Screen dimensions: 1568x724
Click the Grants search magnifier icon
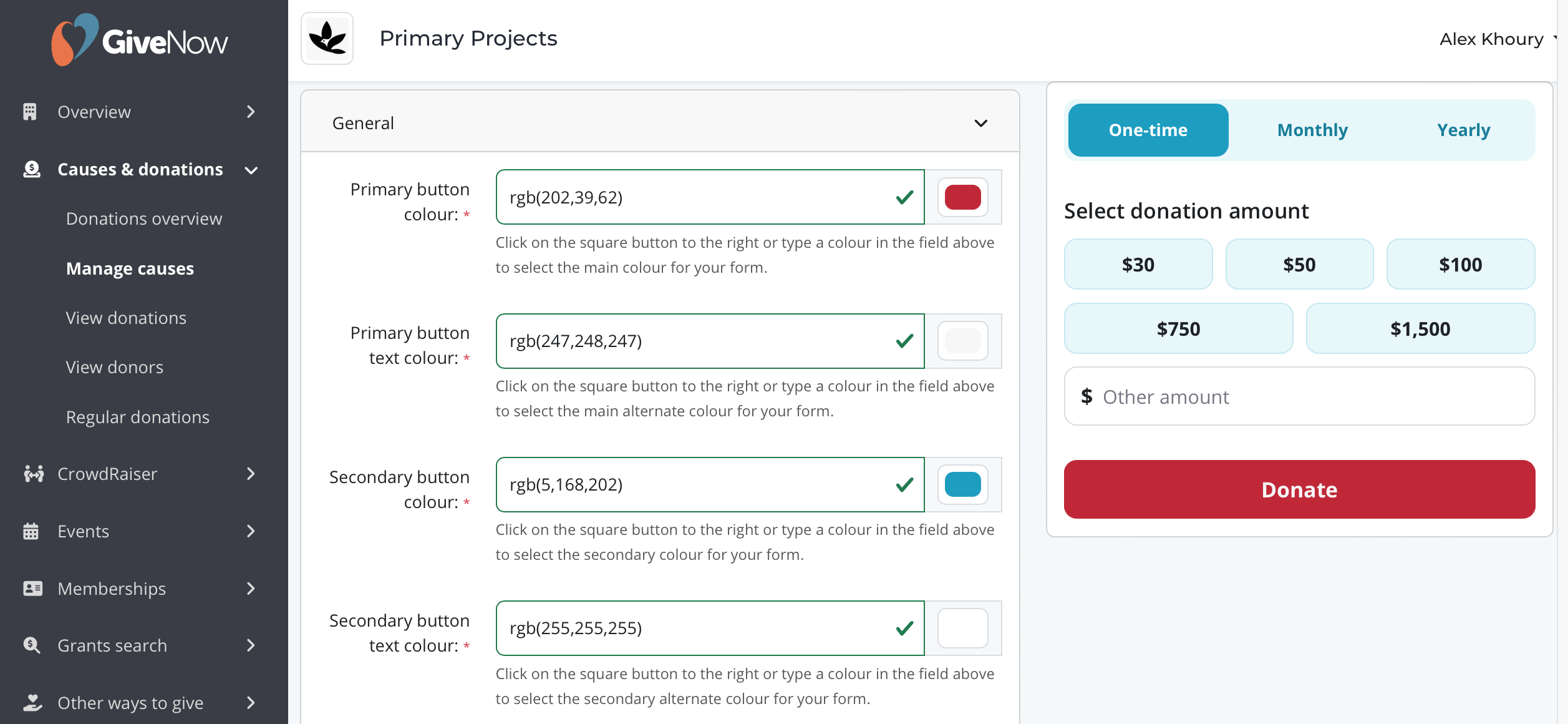click(31, 645)
